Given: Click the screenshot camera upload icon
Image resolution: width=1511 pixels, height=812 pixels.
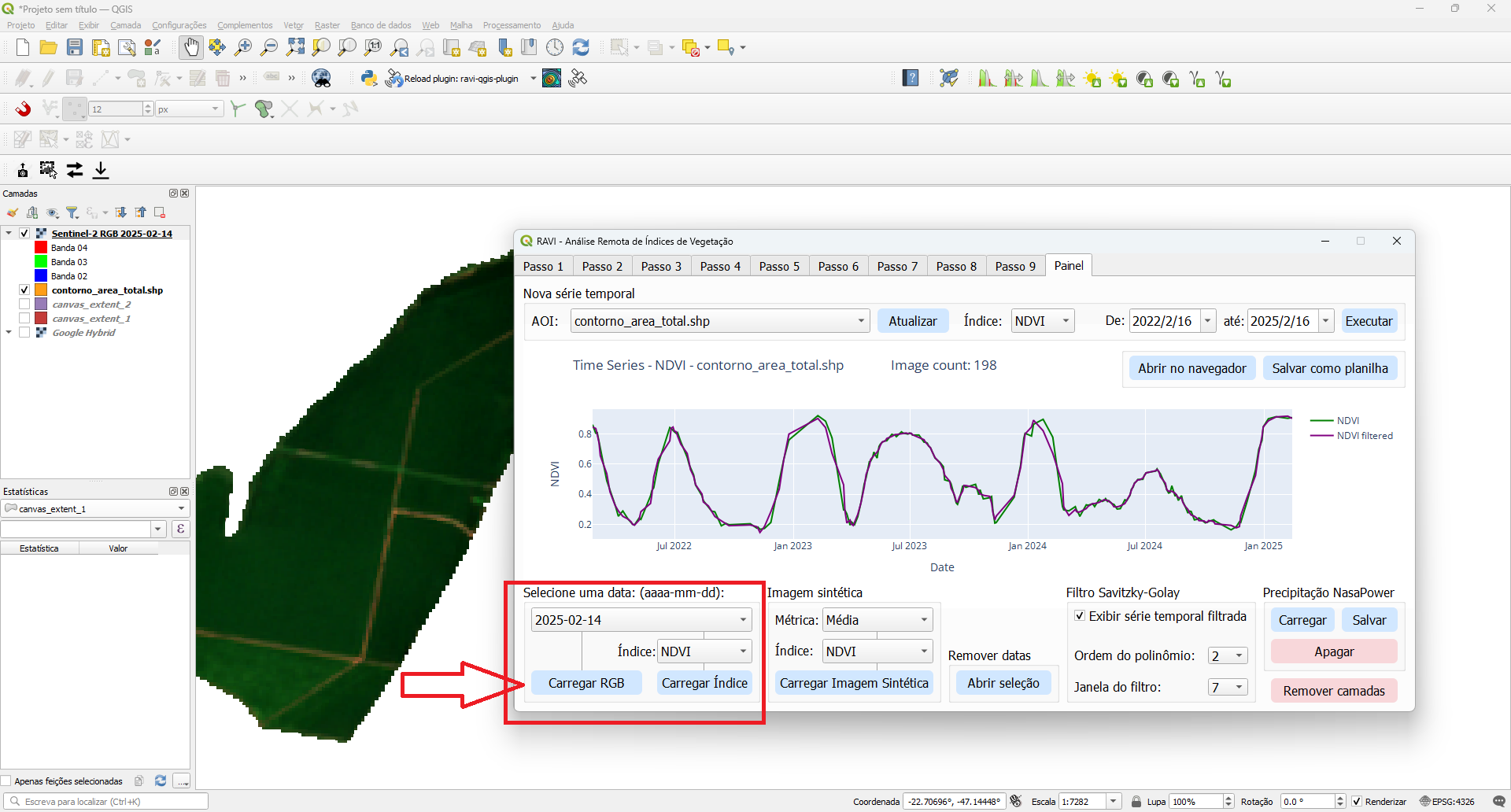Looking at the screenshot, I should pos(23,170).
